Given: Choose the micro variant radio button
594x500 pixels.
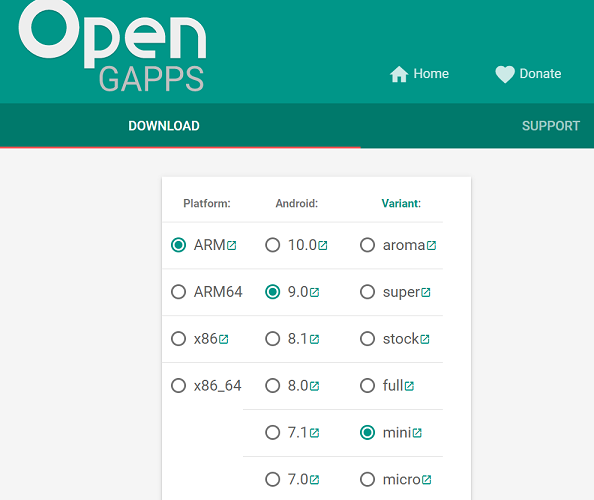Looking at the screenshot, I should [x=367, y=479].
